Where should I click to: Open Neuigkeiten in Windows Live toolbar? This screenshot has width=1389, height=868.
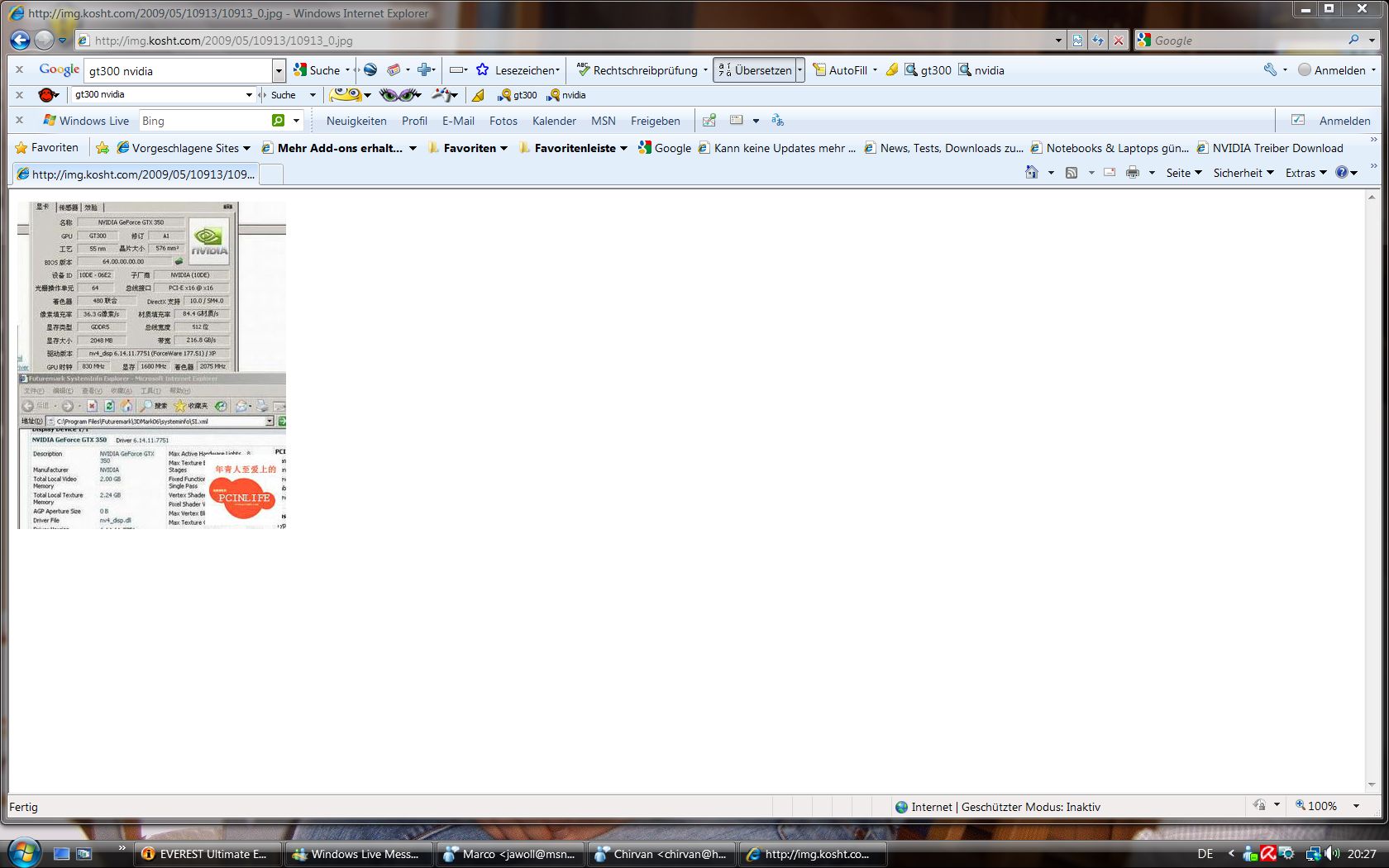coord(356,121)
